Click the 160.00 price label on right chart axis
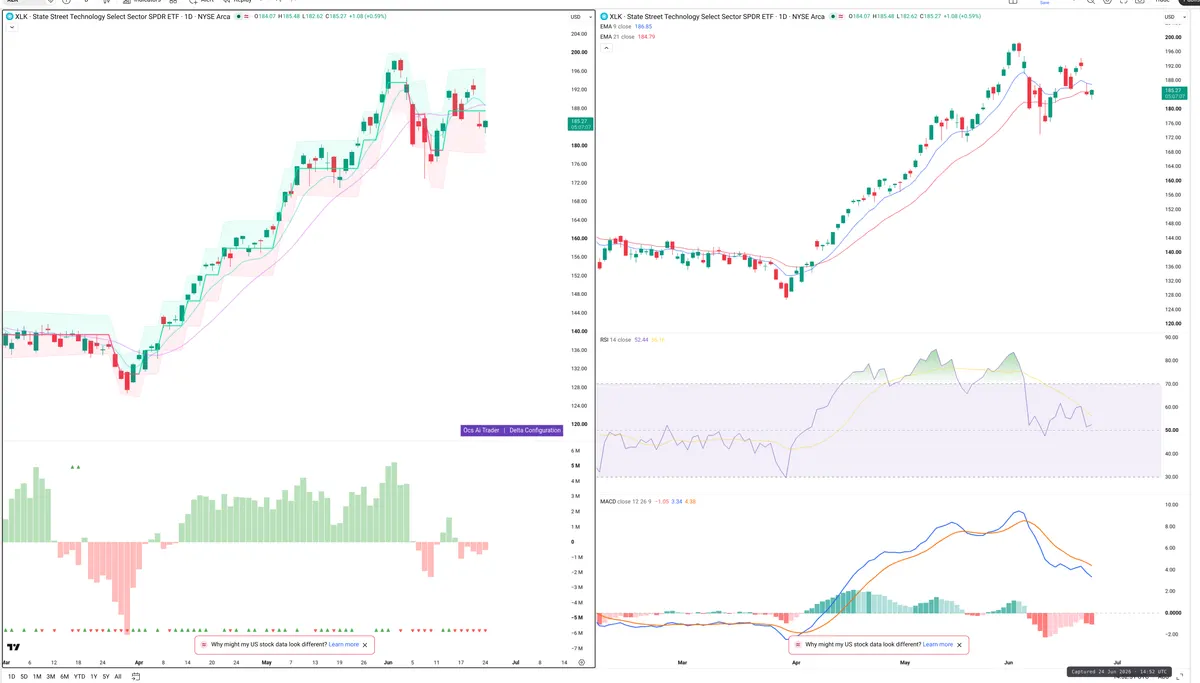This screenshot has height=683, width=1200. pos(1171,181)
